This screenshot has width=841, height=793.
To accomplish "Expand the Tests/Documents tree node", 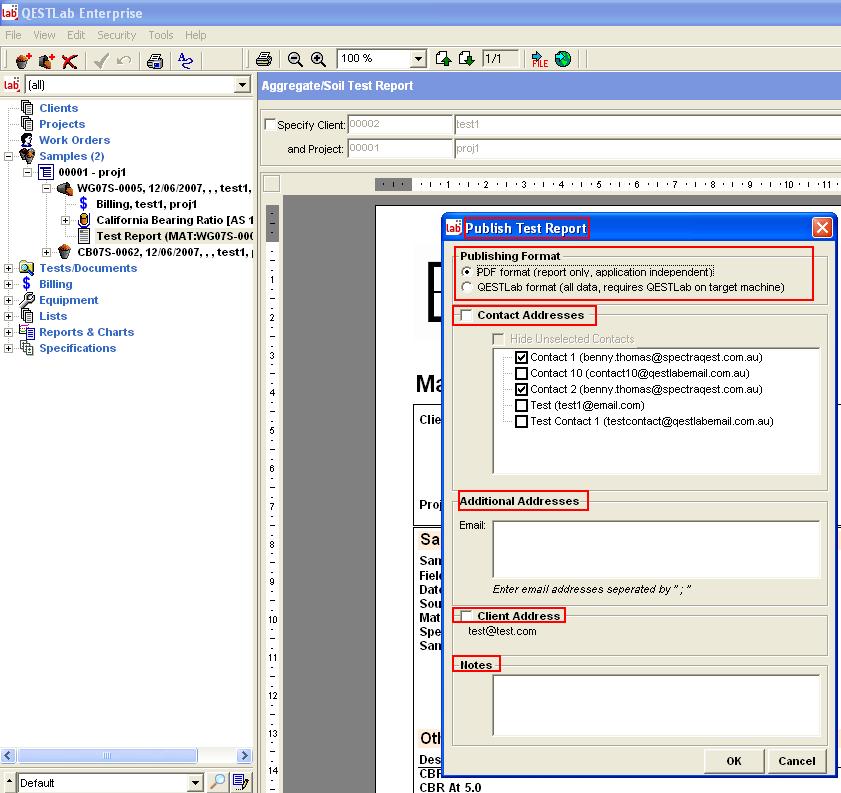I will pos(9,268).
